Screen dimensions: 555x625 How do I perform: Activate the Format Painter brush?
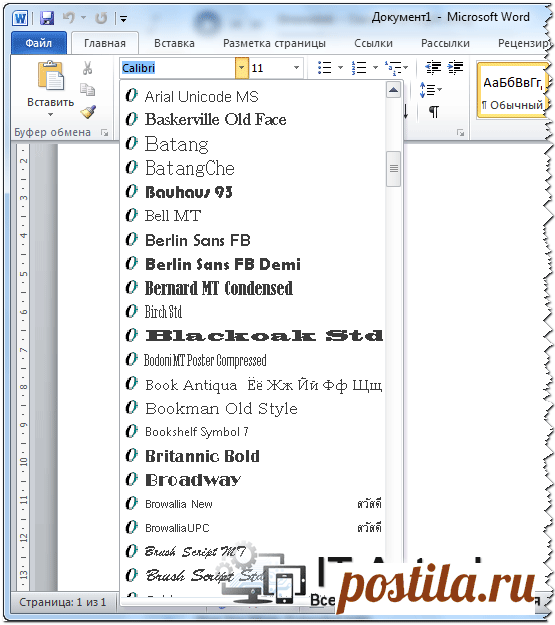pyautogui.click(x=88, y=112)
